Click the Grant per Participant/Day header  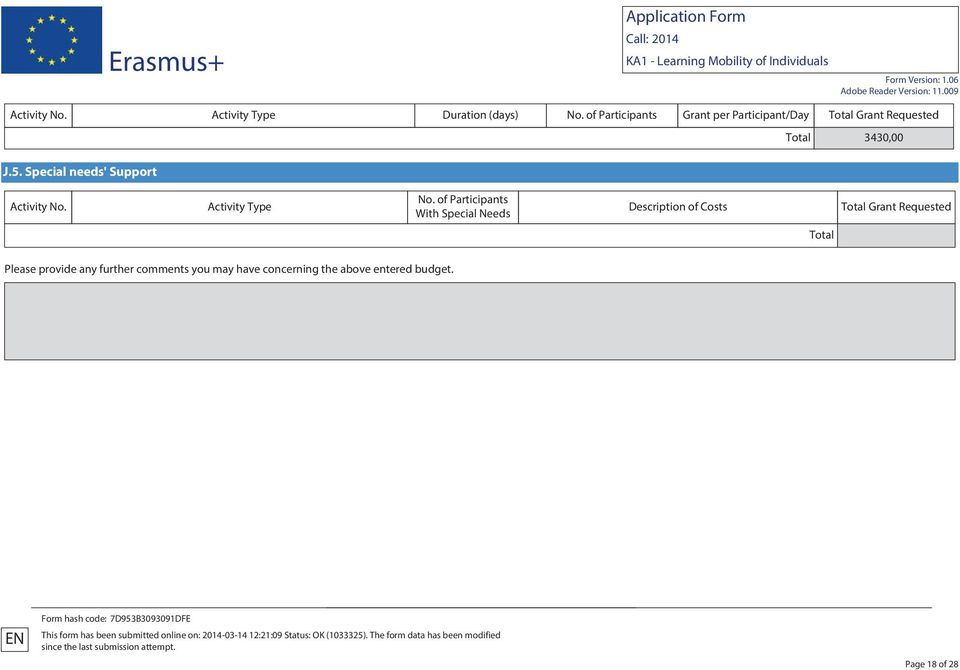(x=746, y=115)
